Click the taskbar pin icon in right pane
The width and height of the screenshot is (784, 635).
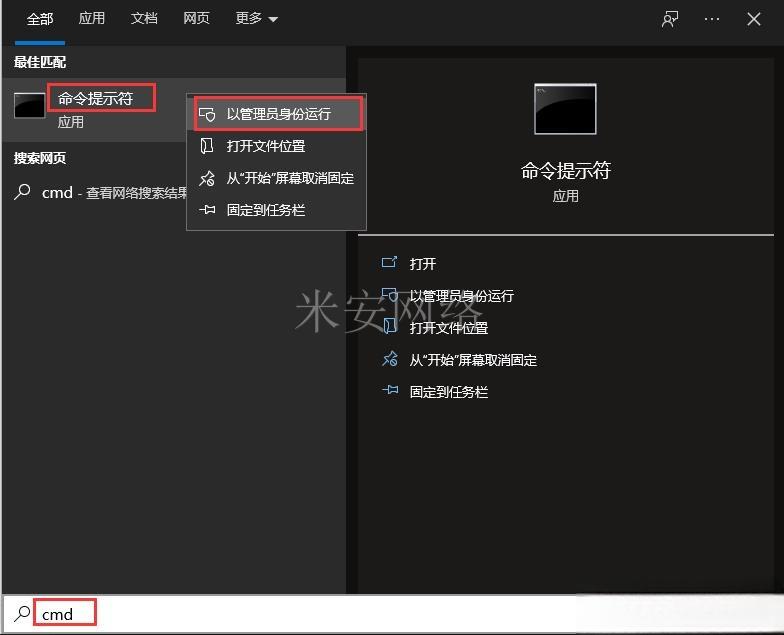tap(390, 390)
